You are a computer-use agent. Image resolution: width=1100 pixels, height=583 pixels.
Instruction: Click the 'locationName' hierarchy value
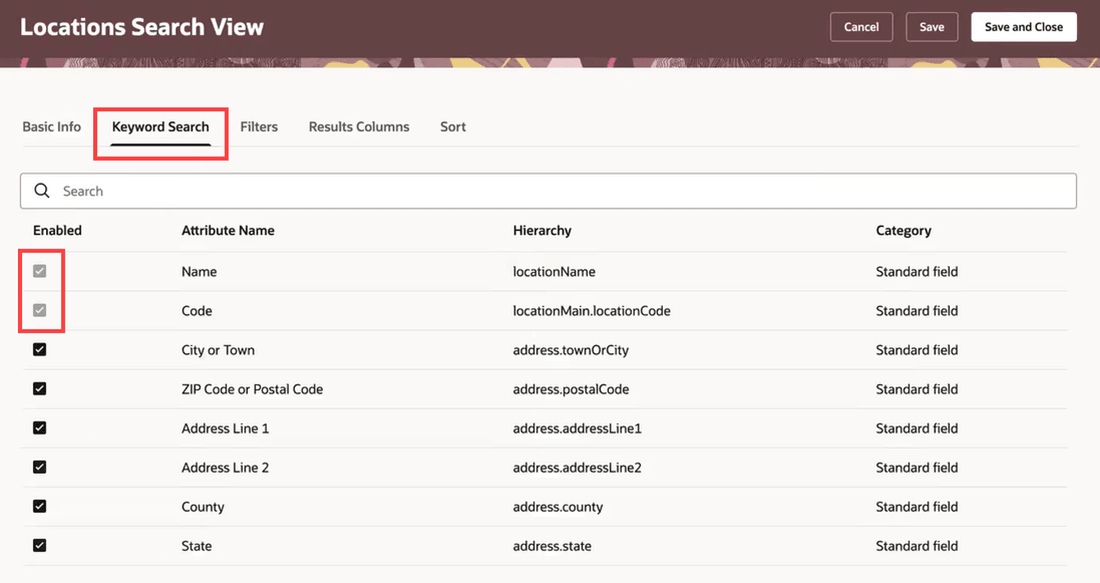tap(554, 272)
